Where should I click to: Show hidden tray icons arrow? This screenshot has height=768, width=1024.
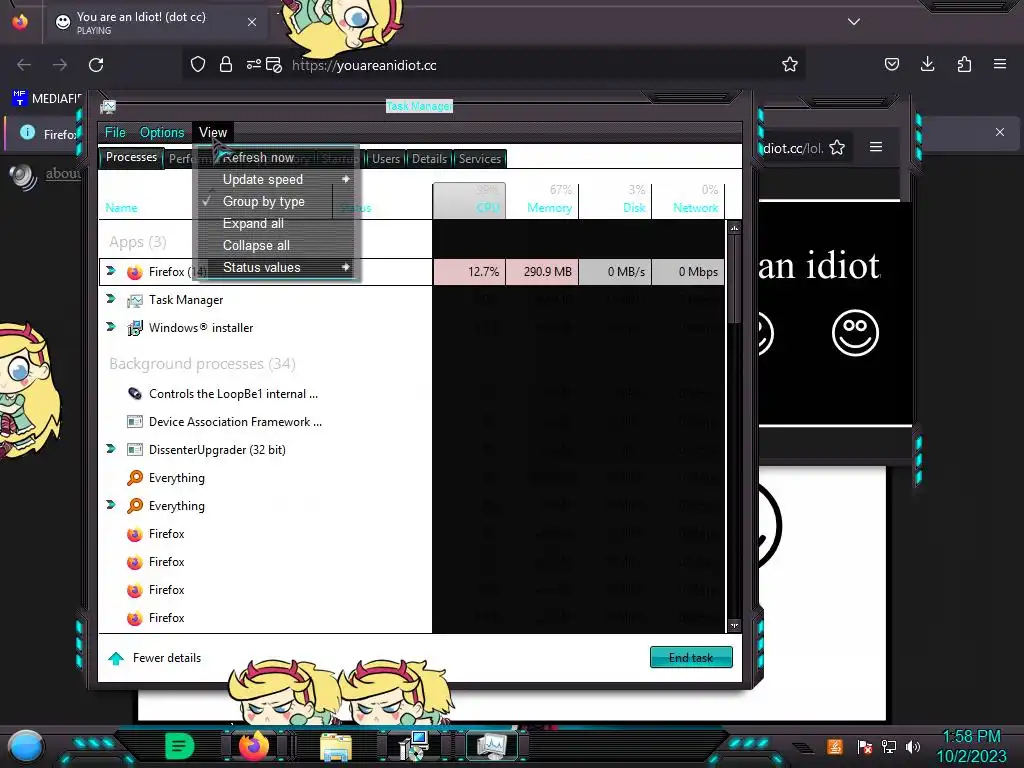(x=803, y=748)
